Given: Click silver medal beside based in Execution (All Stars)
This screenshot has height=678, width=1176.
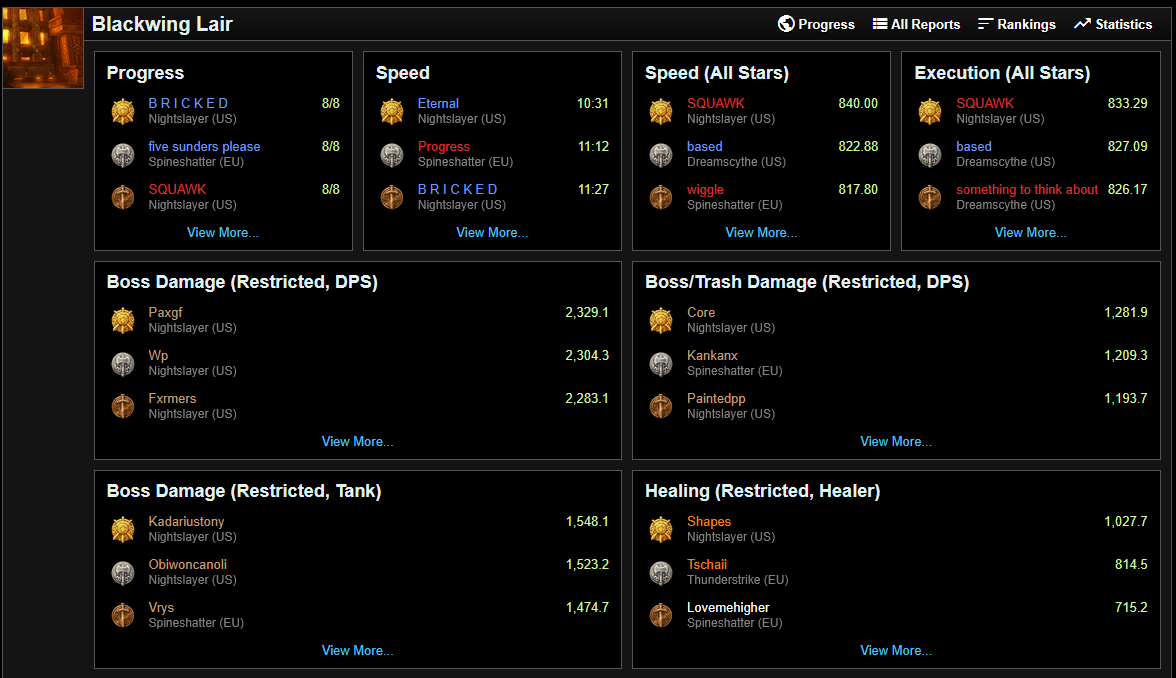Looking at the screenshot, I should tap(931, 154).
